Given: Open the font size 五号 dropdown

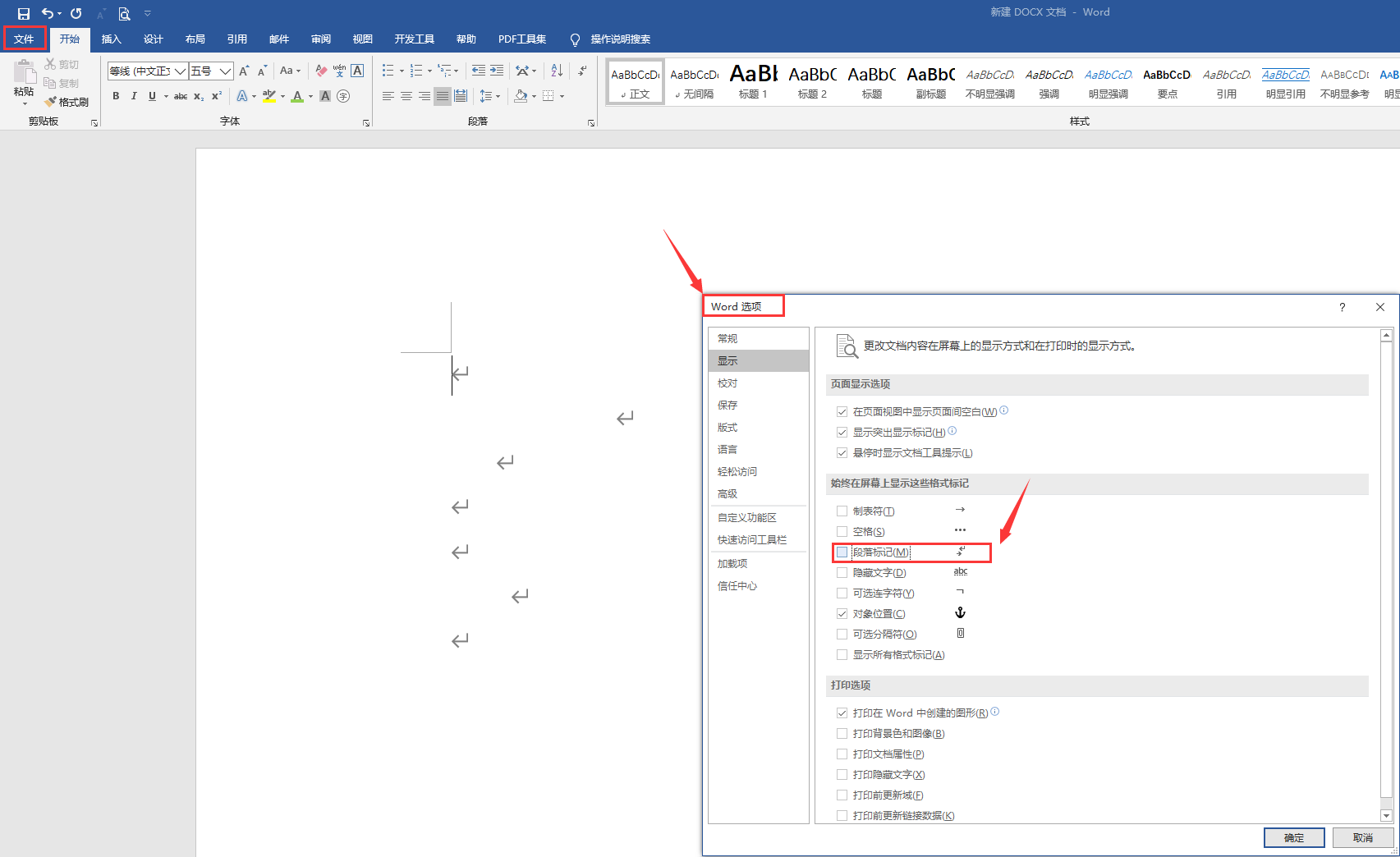Looking at the screenshot, I should pos(225,71).
